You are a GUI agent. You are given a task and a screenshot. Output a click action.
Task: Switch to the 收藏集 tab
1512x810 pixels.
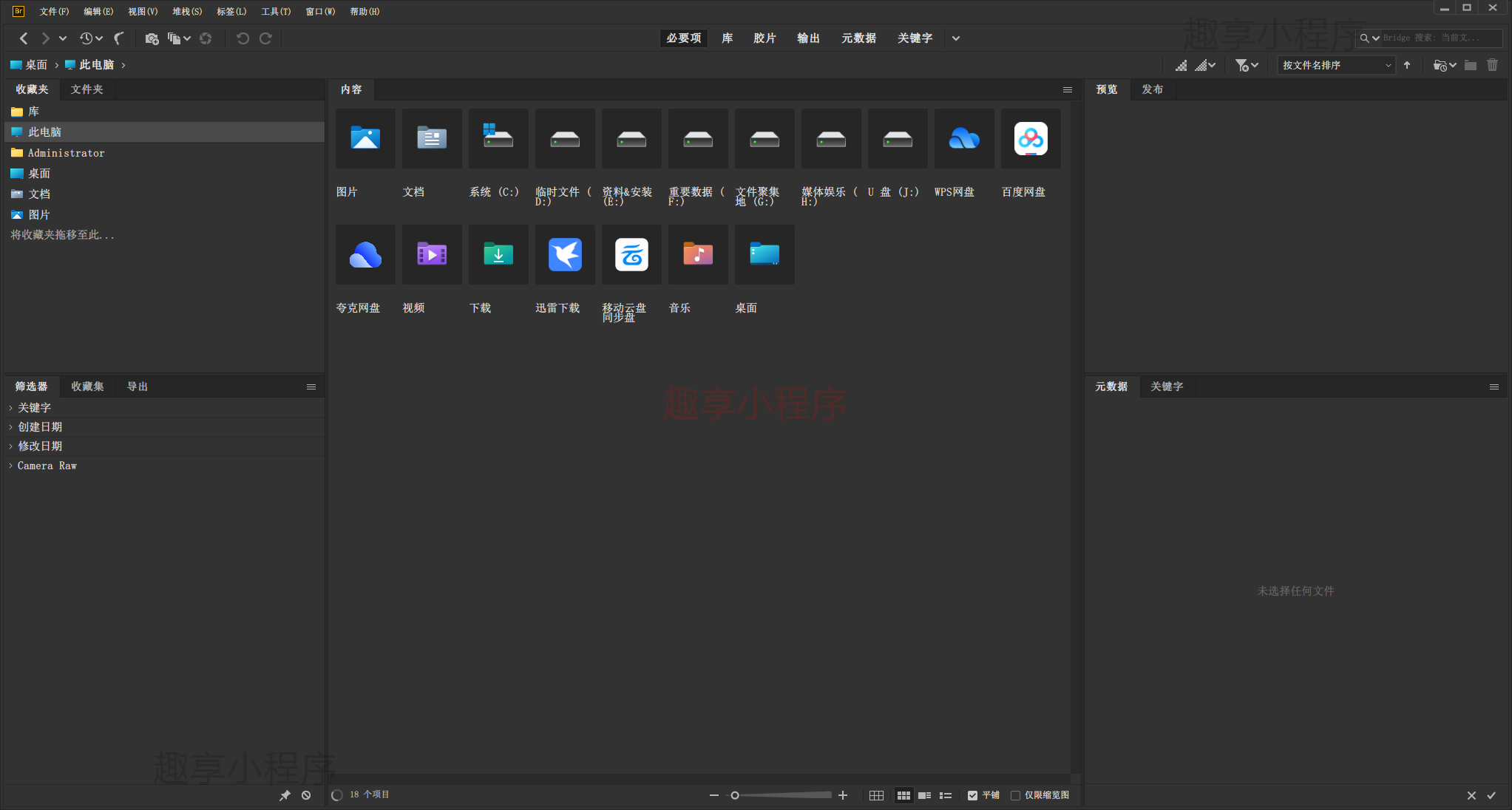87,387
